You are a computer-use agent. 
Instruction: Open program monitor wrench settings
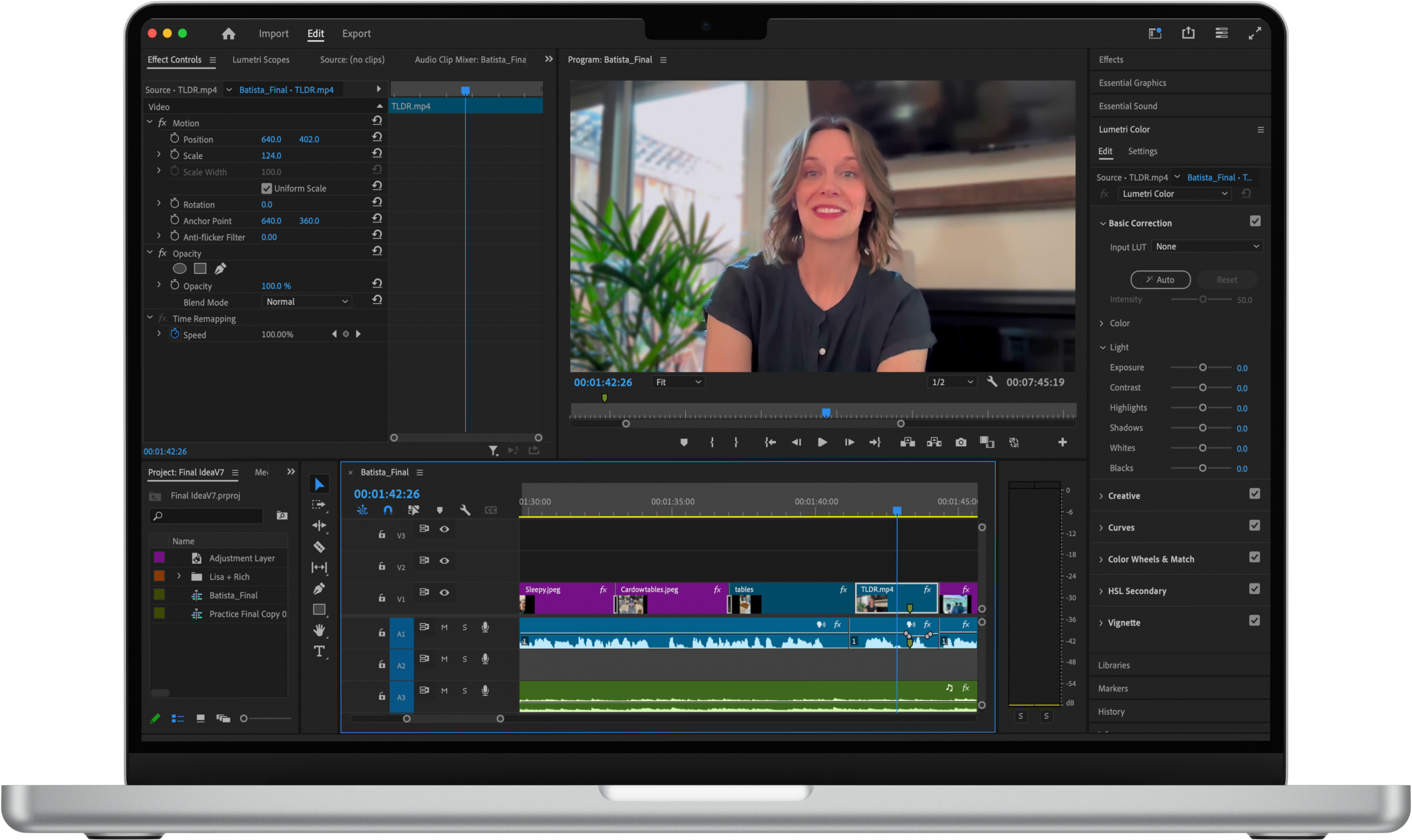pos(992,381)
